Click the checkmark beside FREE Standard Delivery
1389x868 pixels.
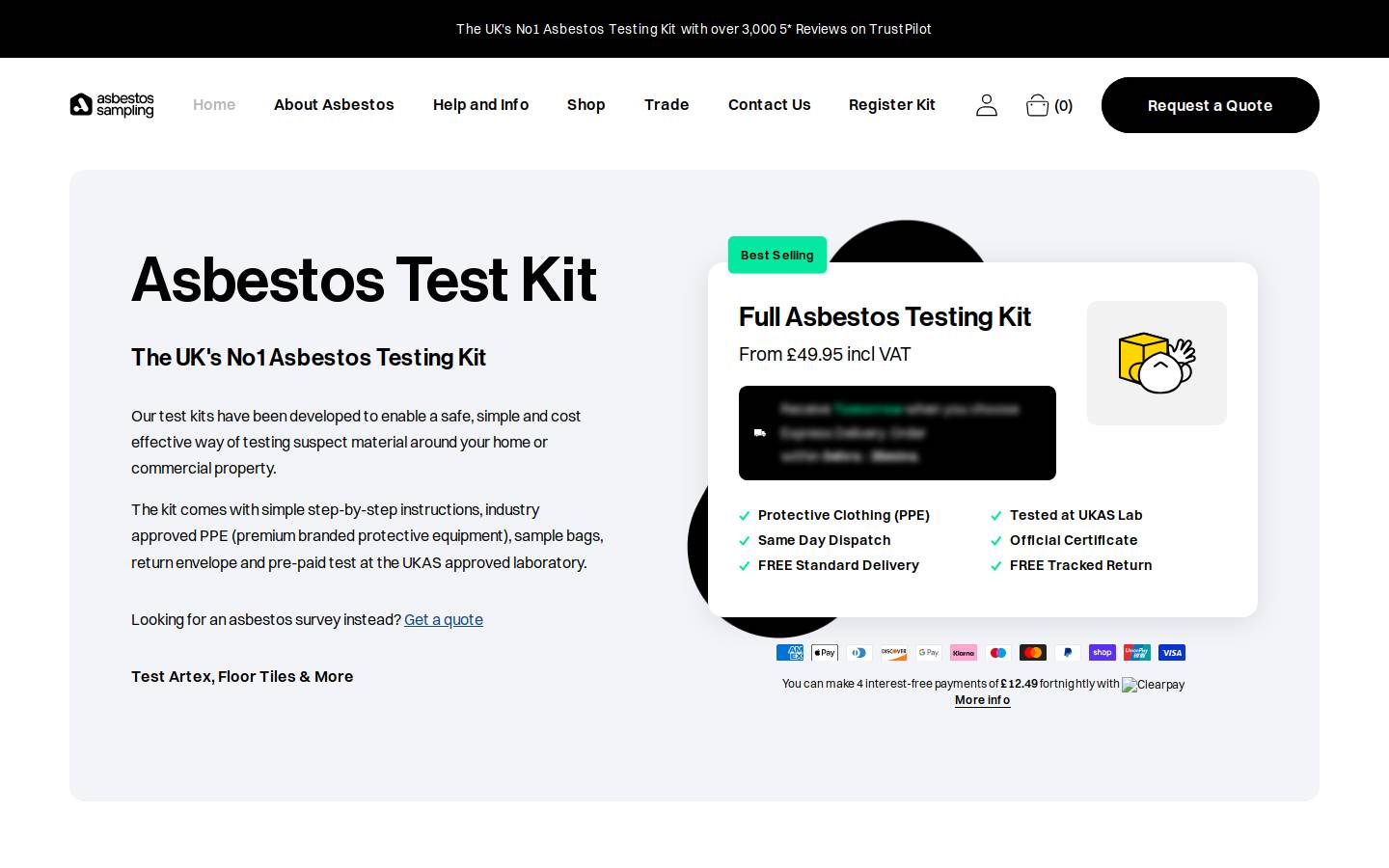tap(744, 566)
